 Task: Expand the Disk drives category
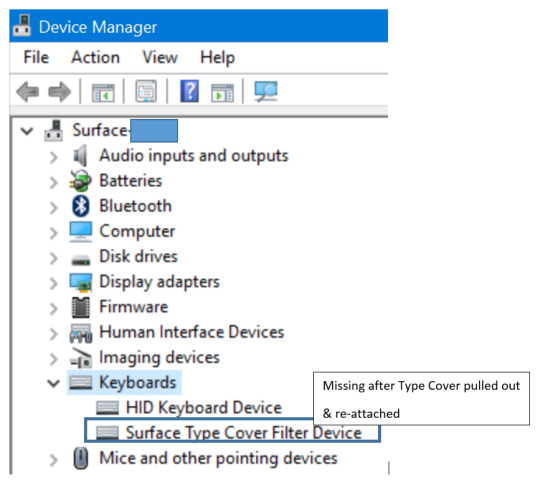pyautogui.click(x=54, y=258)
